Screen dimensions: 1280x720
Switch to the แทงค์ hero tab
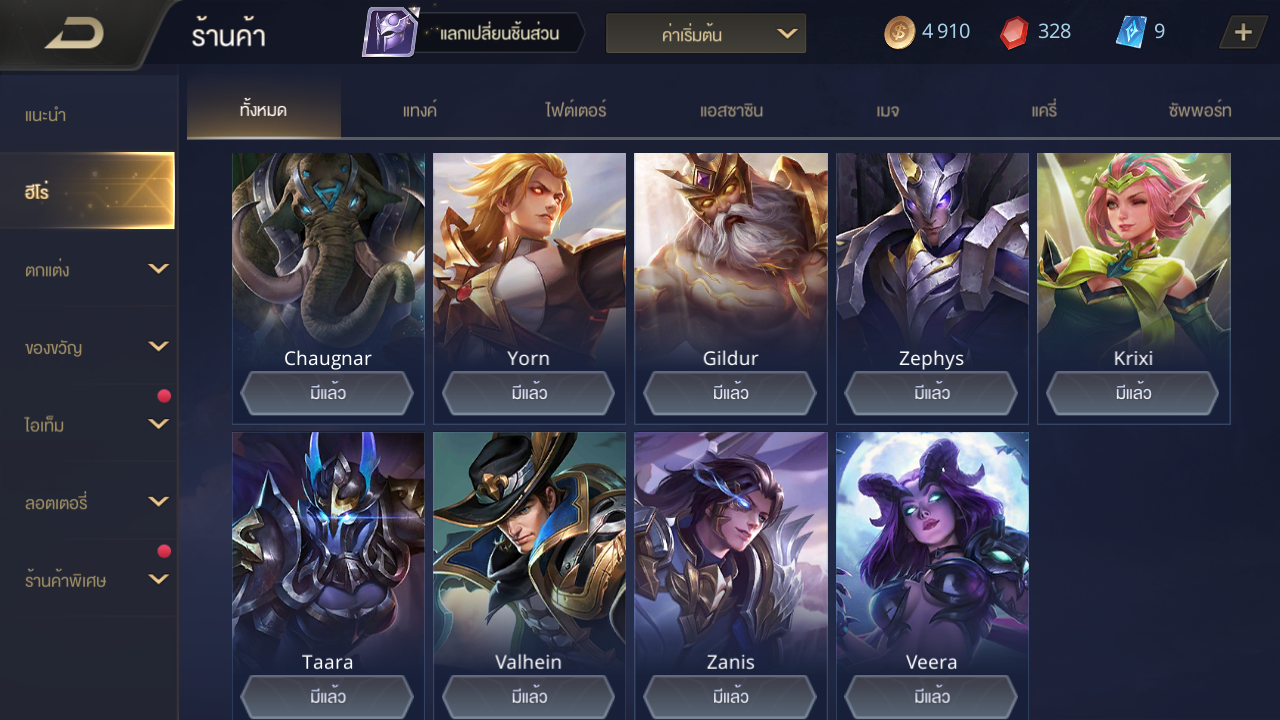click(420, 110)
